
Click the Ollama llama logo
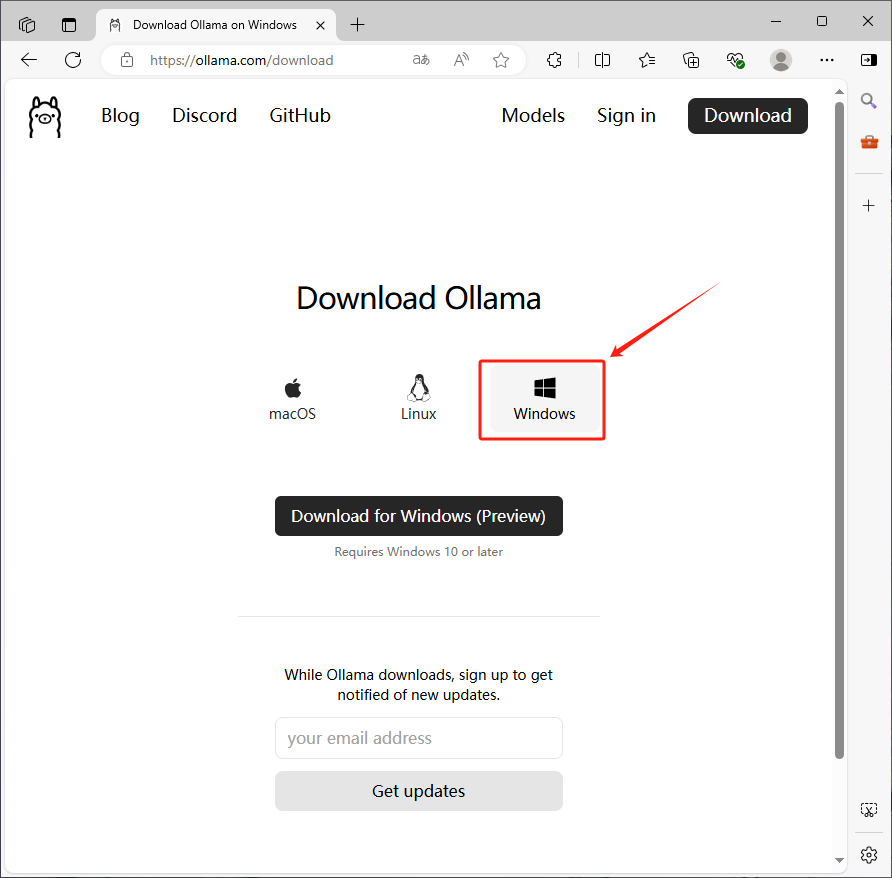pos(45,117)
